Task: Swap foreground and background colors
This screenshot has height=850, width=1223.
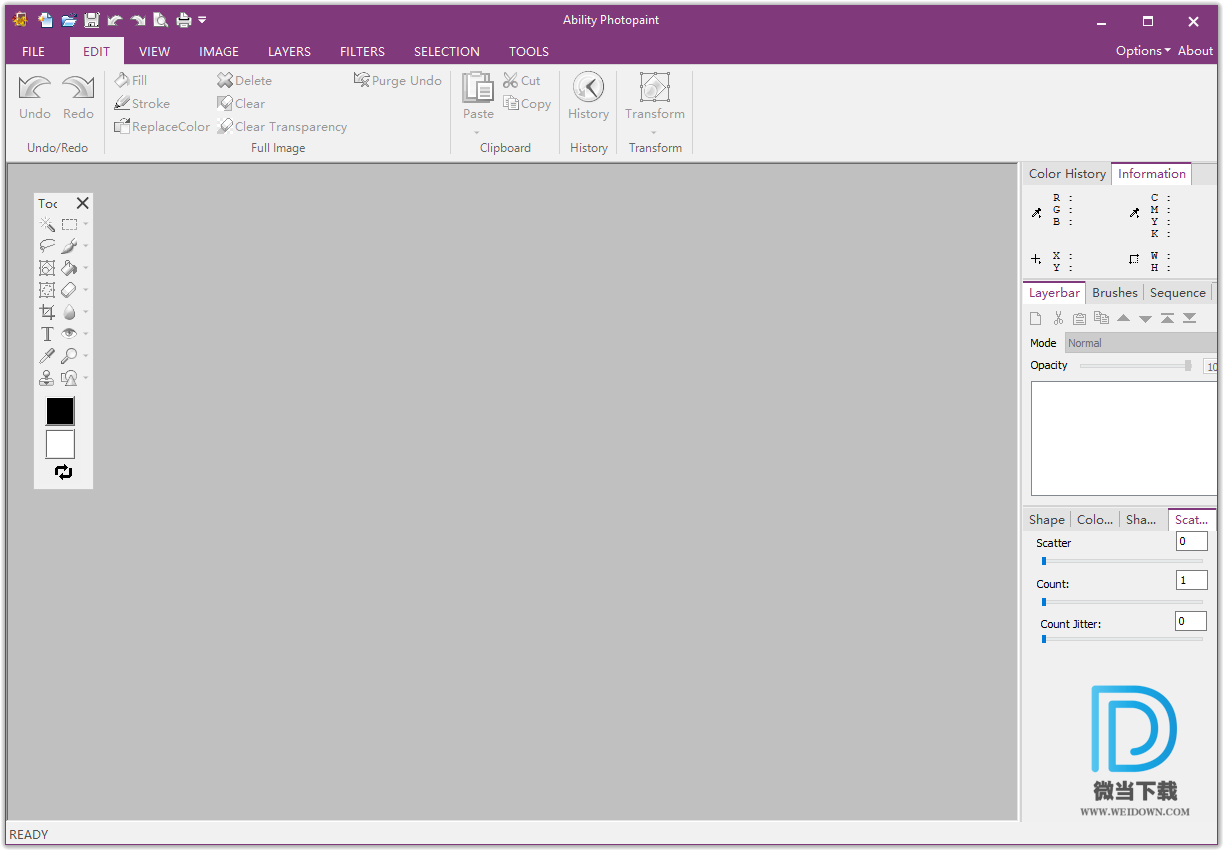Action: click(64, 472)
